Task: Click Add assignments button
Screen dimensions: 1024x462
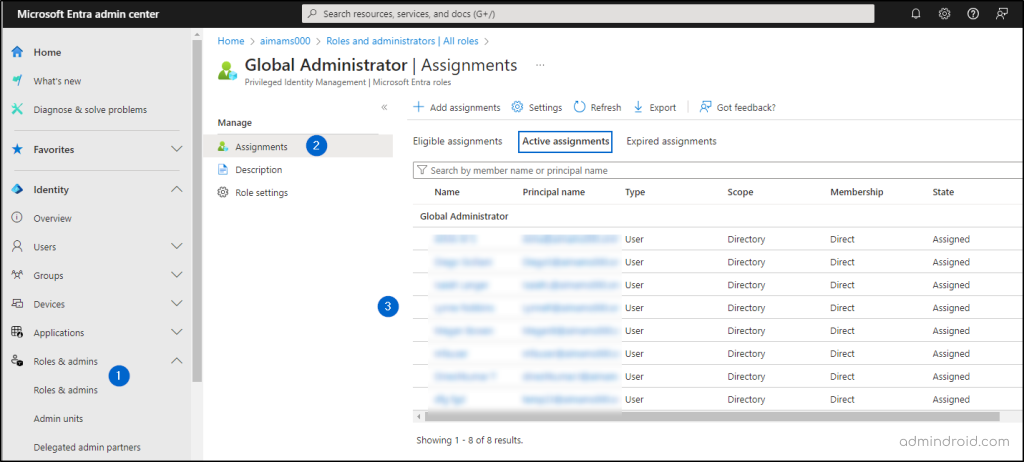Action: pyautogui.click(x=457, y=107)
